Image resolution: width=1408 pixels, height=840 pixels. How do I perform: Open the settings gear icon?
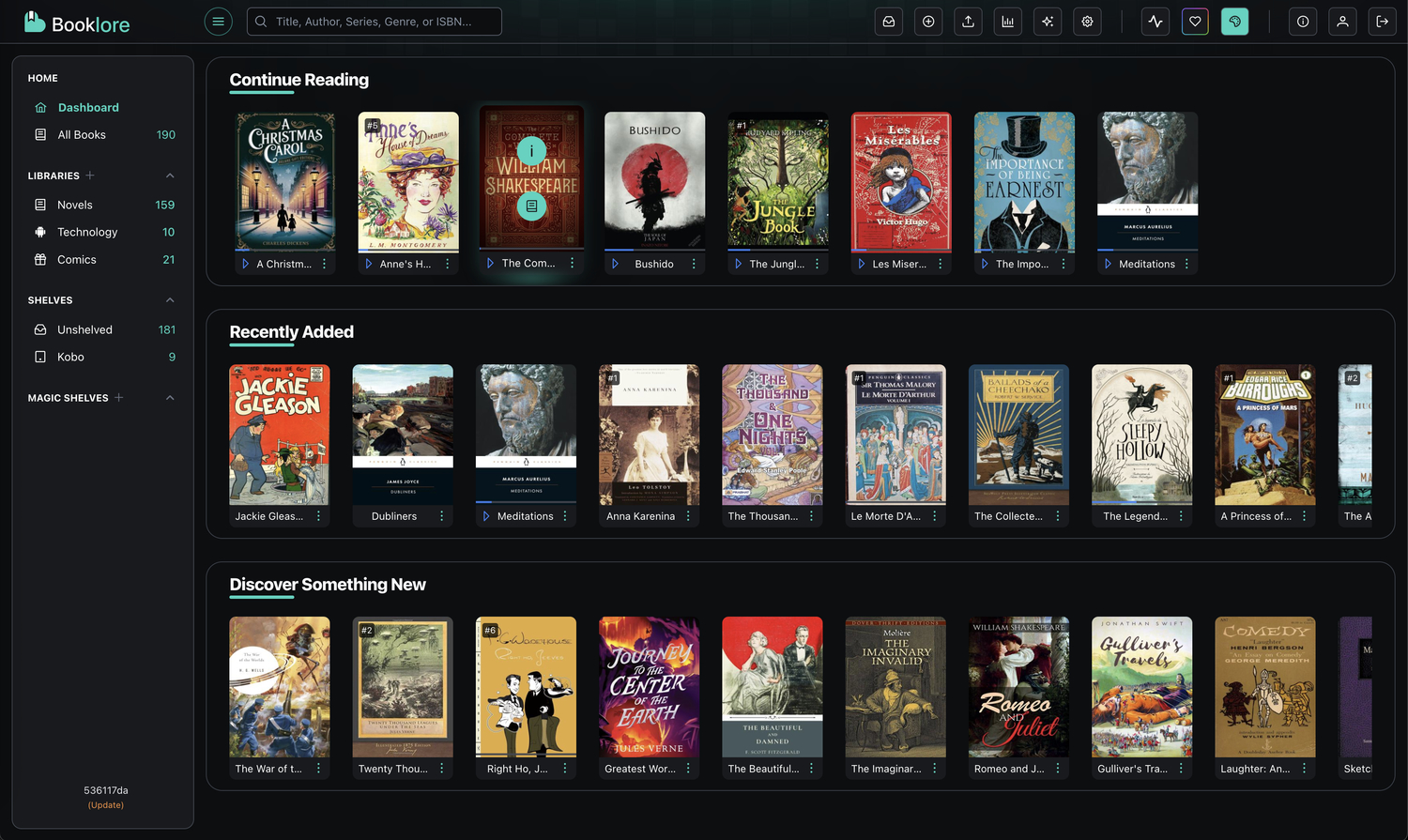click(1087, 21)
